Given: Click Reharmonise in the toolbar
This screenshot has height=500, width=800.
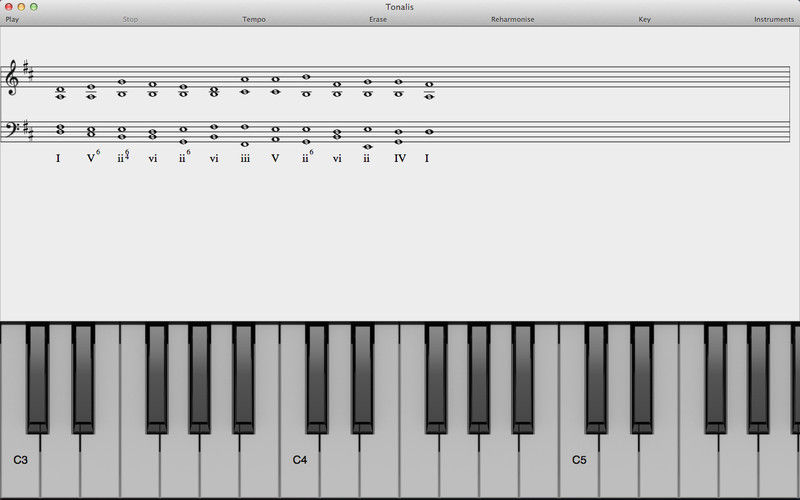Looking at the screenshot, I should 513,19.
